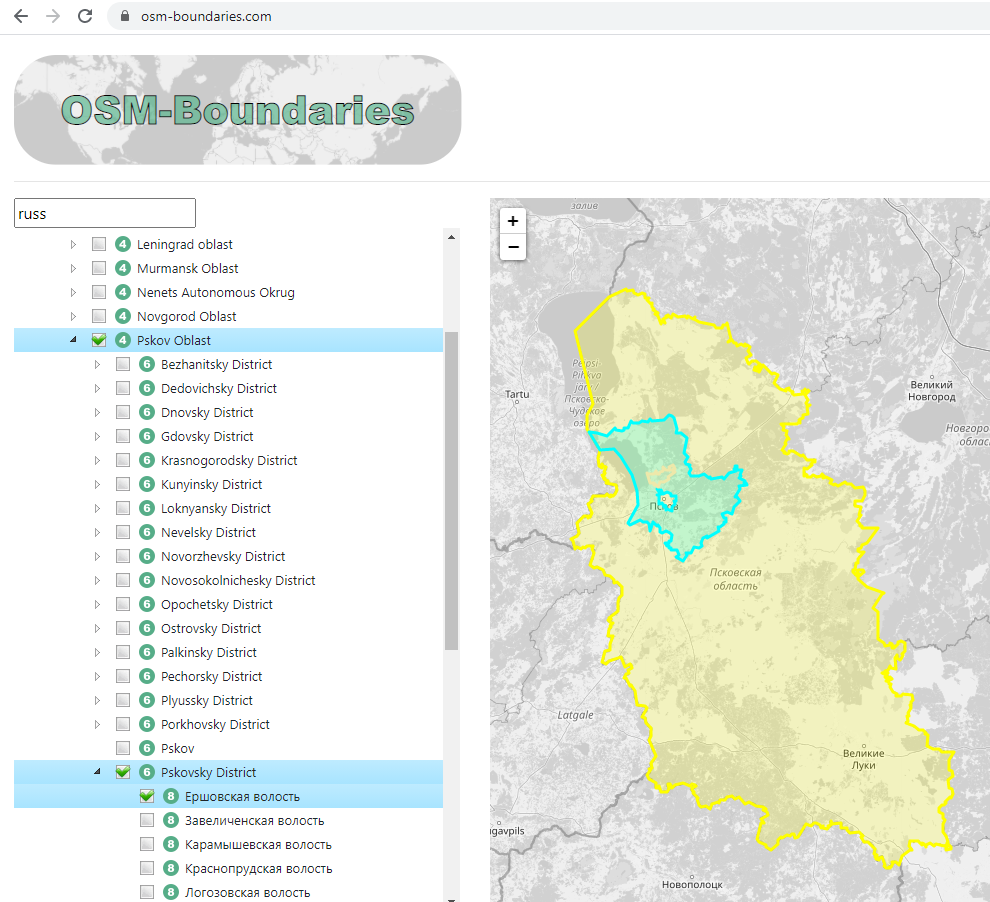The height and width of the screenshot is (902, 990).
Task: Click the Новополоцк label on map
Action: 692,884
